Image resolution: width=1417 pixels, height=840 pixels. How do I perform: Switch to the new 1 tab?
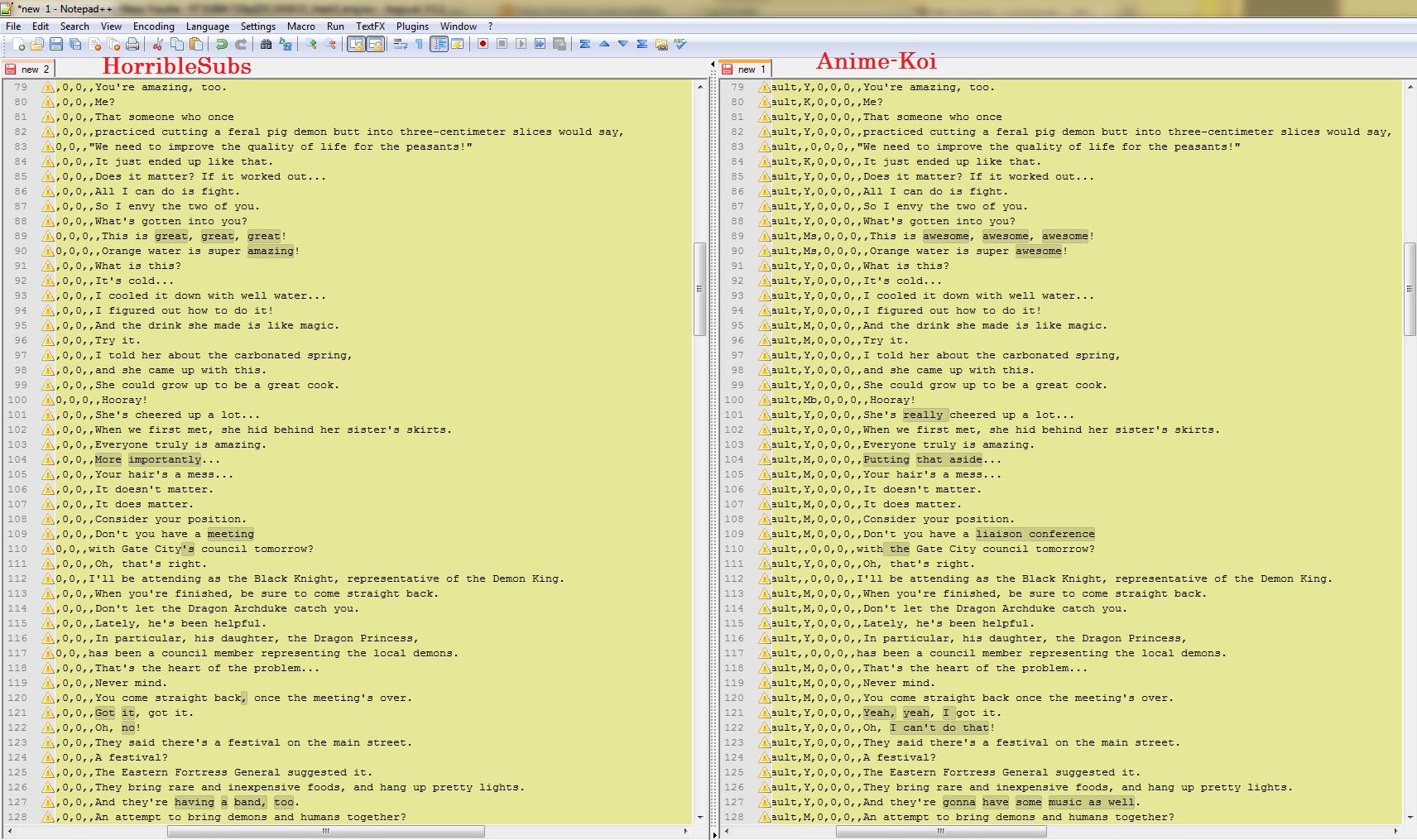point(745,70)
